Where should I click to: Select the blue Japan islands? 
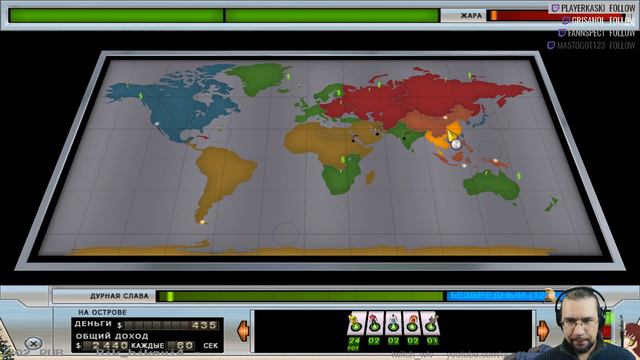481,120
